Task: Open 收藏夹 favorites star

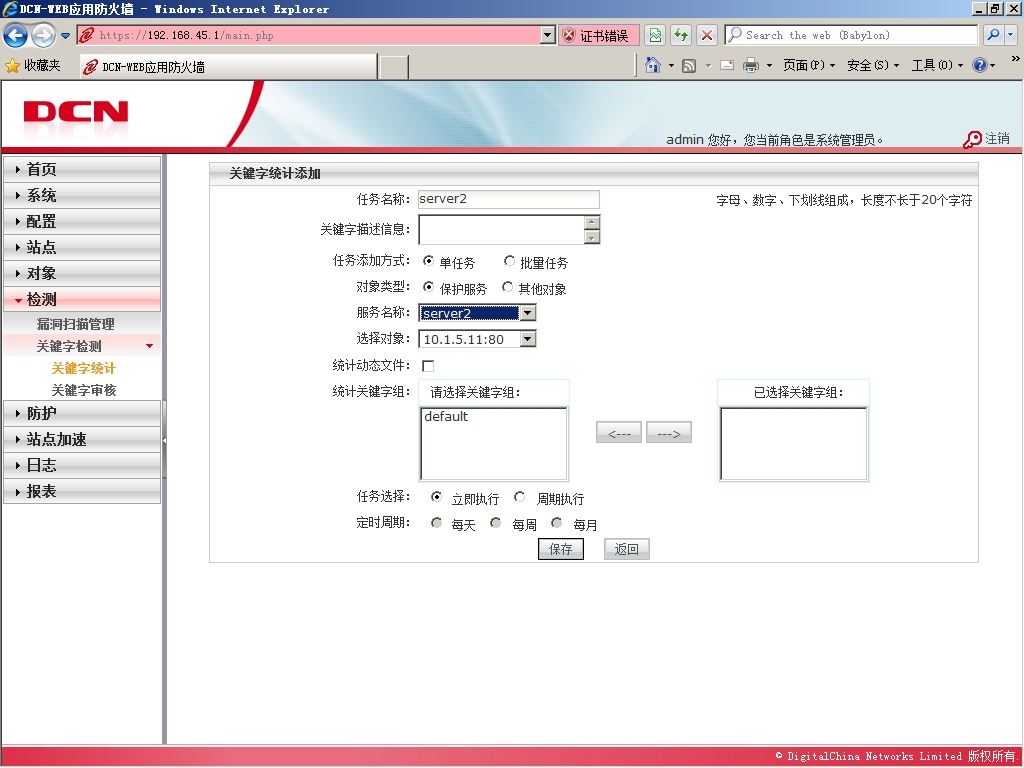Action: [33, 65]
